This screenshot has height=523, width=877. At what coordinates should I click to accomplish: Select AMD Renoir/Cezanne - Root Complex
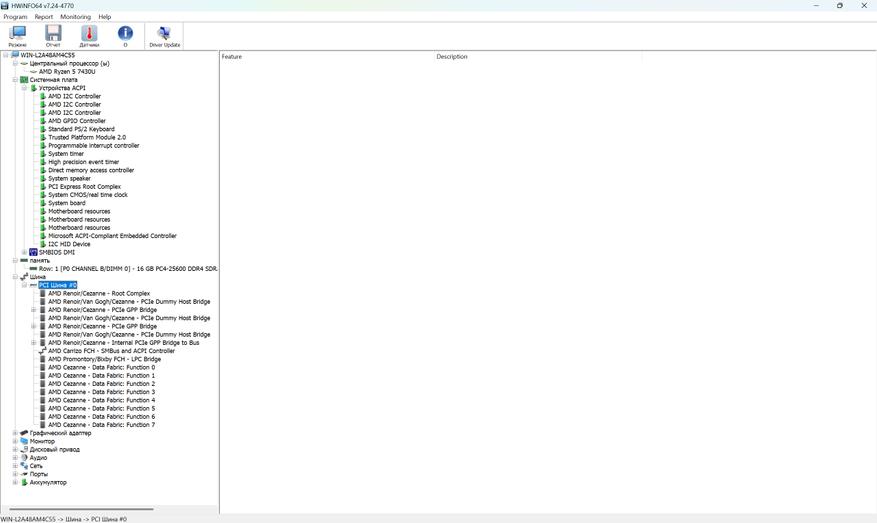pyautogui.click(x=99, y=293)
